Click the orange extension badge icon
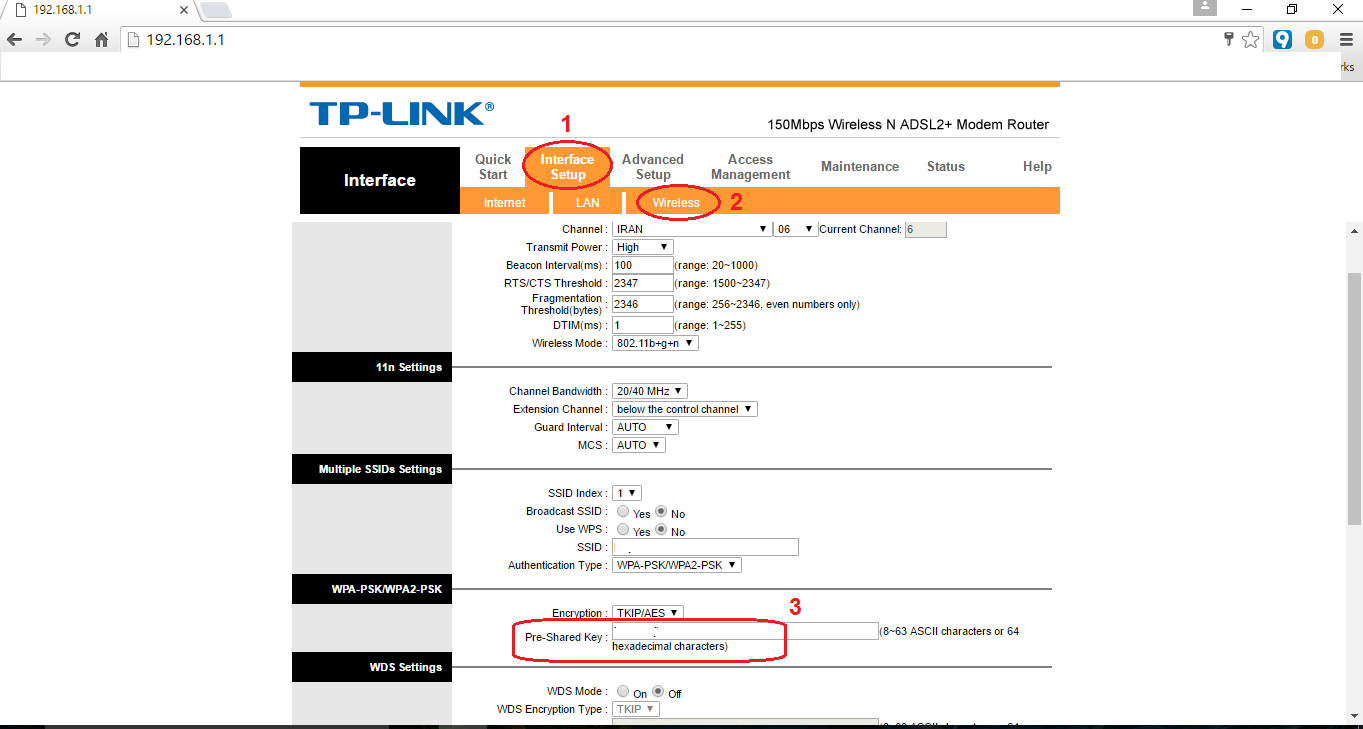The image size is (1363, 729). (1314, 40)
